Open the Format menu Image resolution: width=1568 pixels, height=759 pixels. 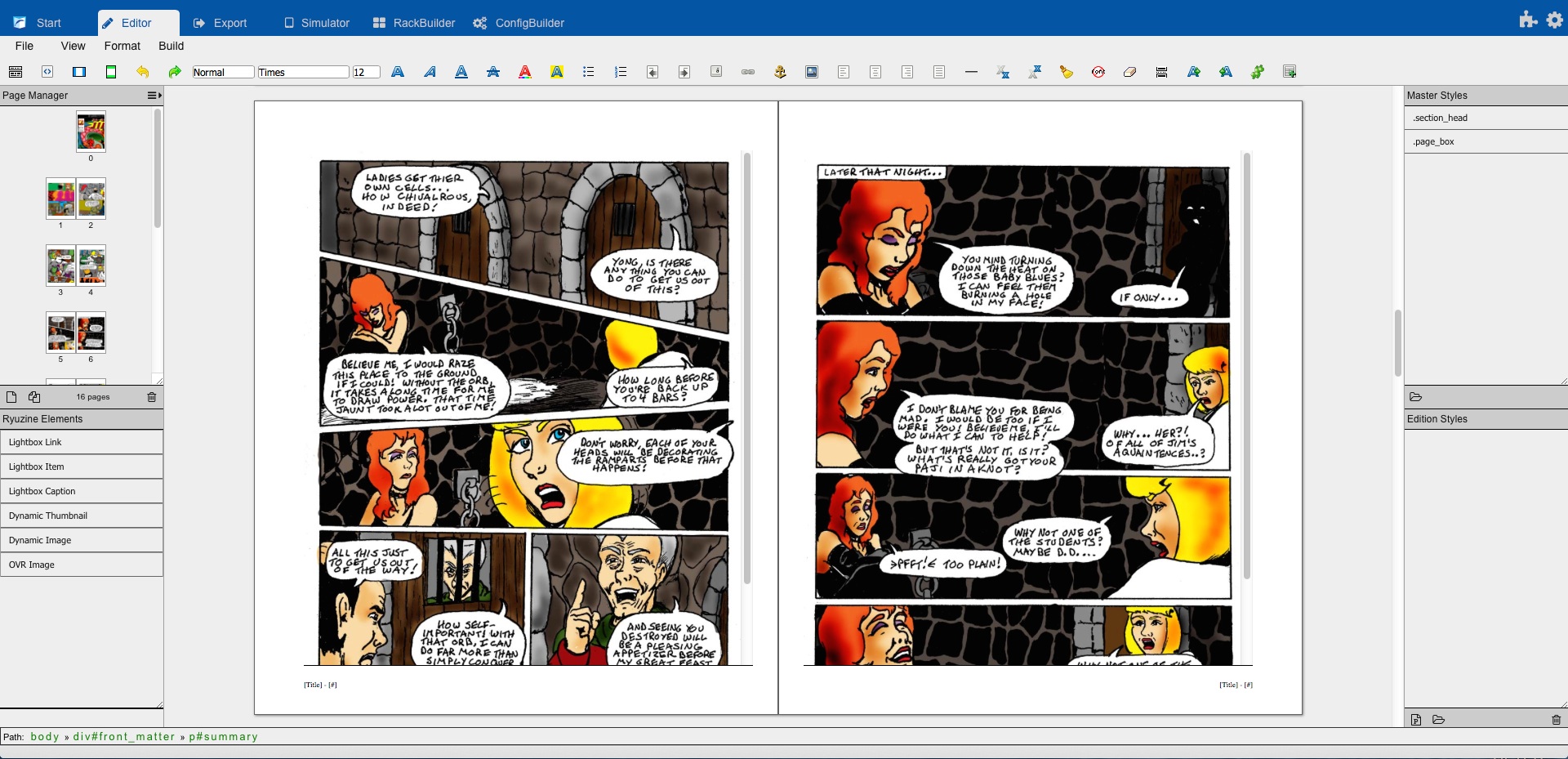(122, 46)
